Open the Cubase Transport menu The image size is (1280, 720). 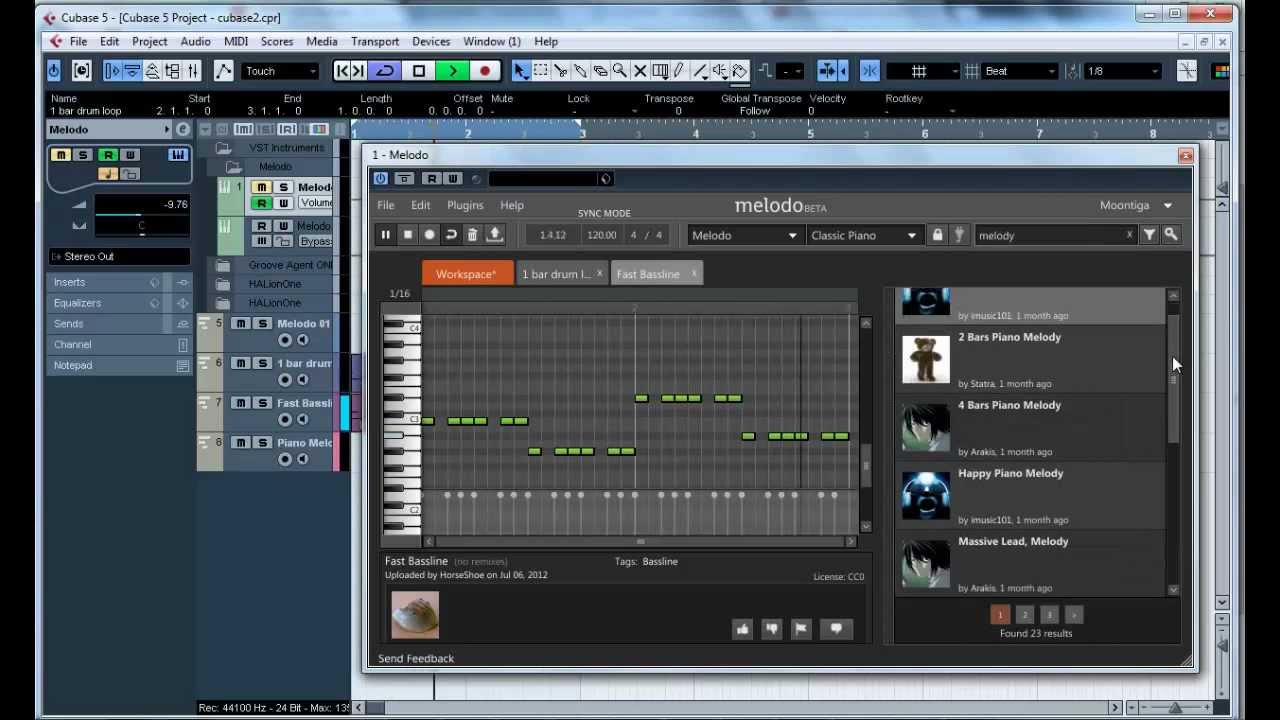pyautogui.click(x=375, y=41)
